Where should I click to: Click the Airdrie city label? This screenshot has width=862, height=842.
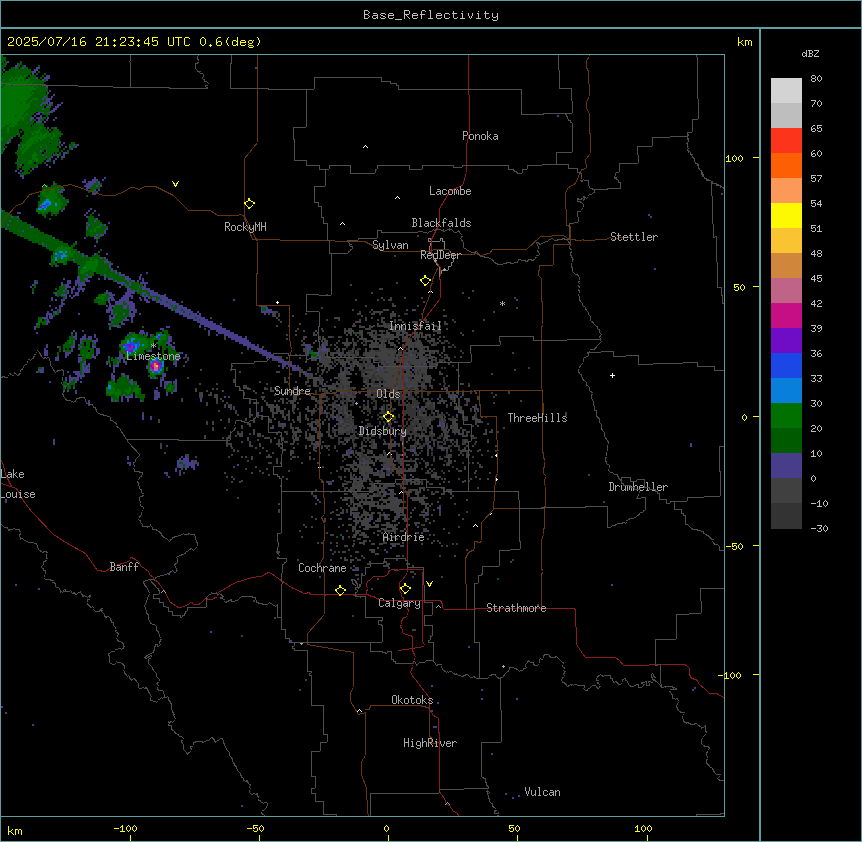point(404,537)
